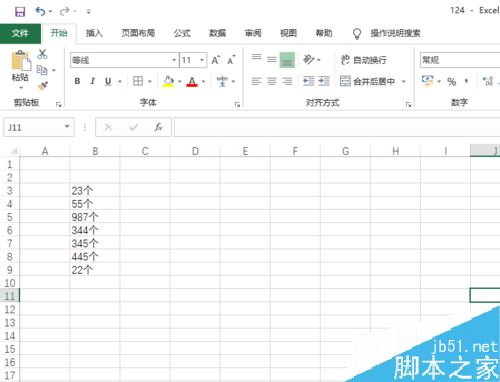Open the font name 等线 dropdown
500x382 pixels.
174,60
